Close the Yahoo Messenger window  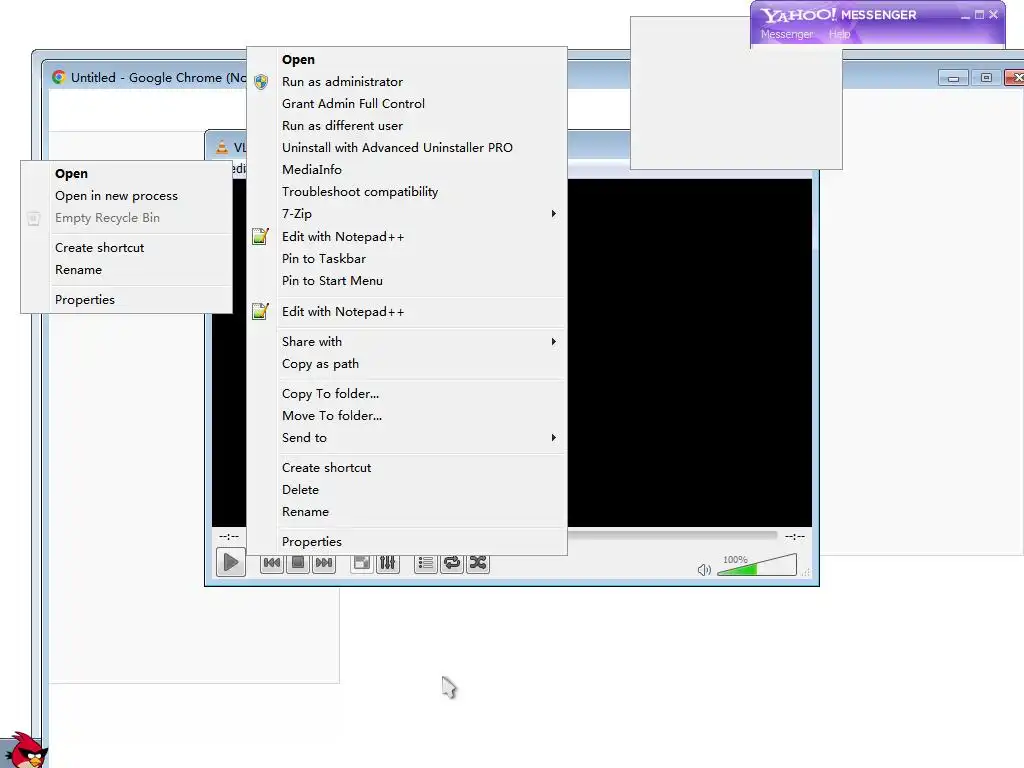(994, 14)
